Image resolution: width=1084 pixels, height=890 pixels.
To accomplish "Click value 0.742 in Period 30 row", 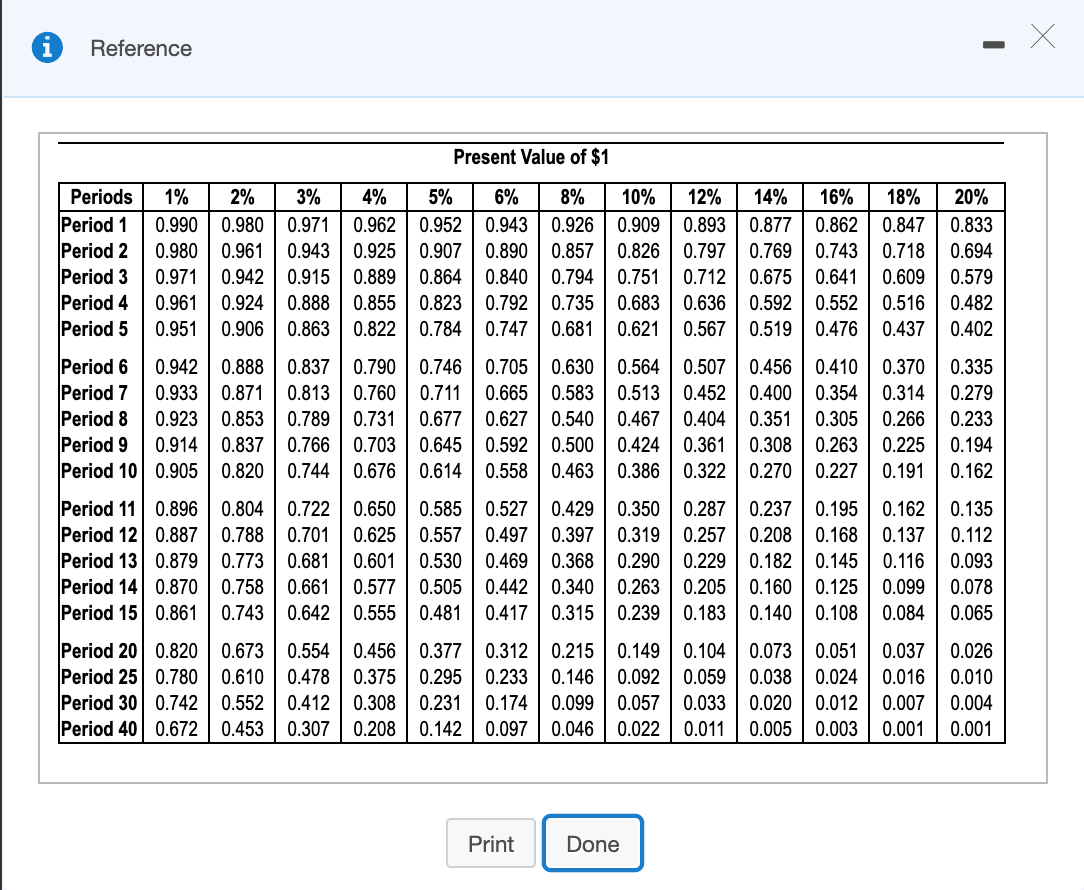I will tap(176, 703).
